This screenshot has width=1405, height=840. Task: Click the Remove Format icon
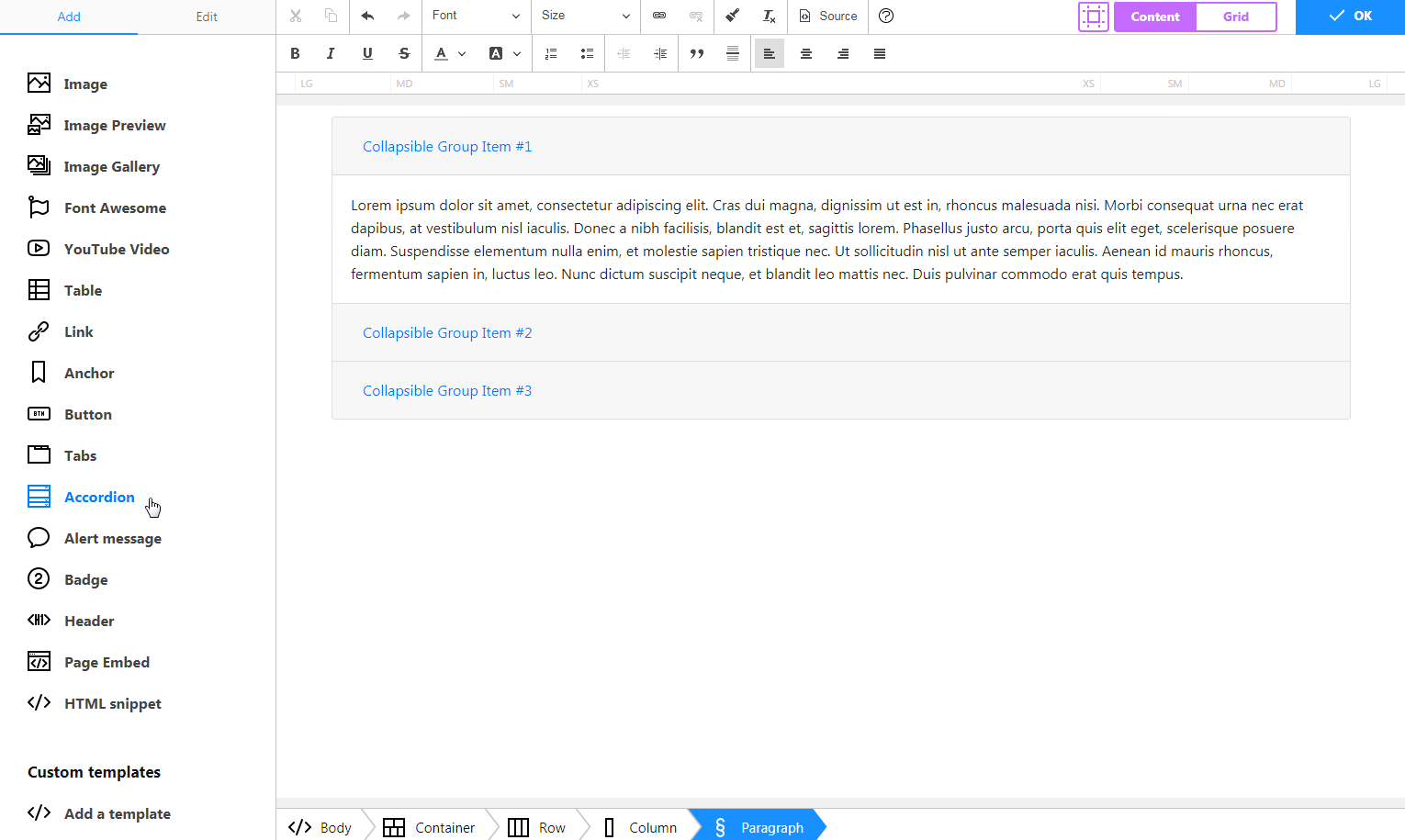pos(770,16)
